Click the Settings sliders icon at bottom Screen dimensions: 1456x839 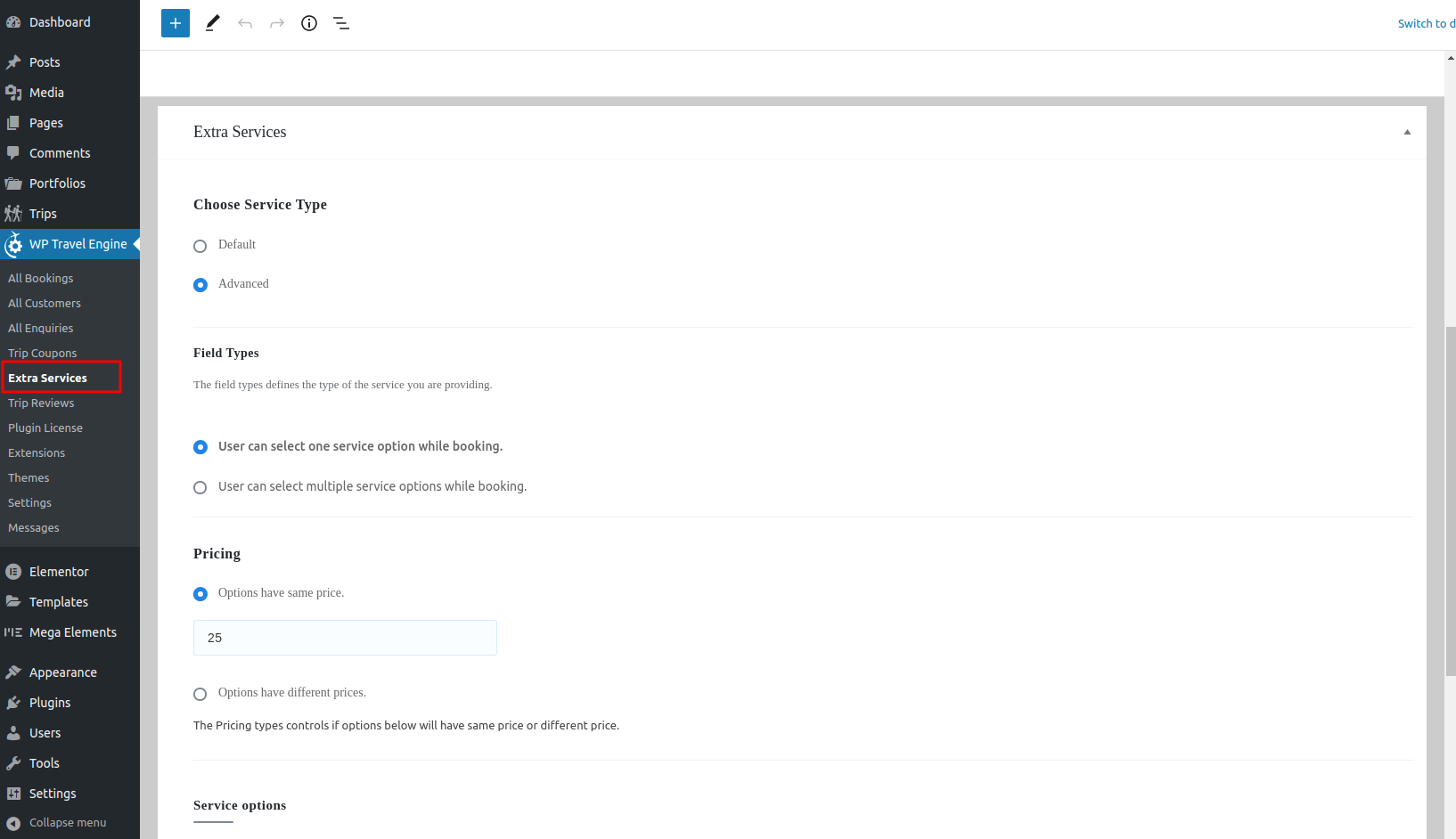click(x=13, y=794)
